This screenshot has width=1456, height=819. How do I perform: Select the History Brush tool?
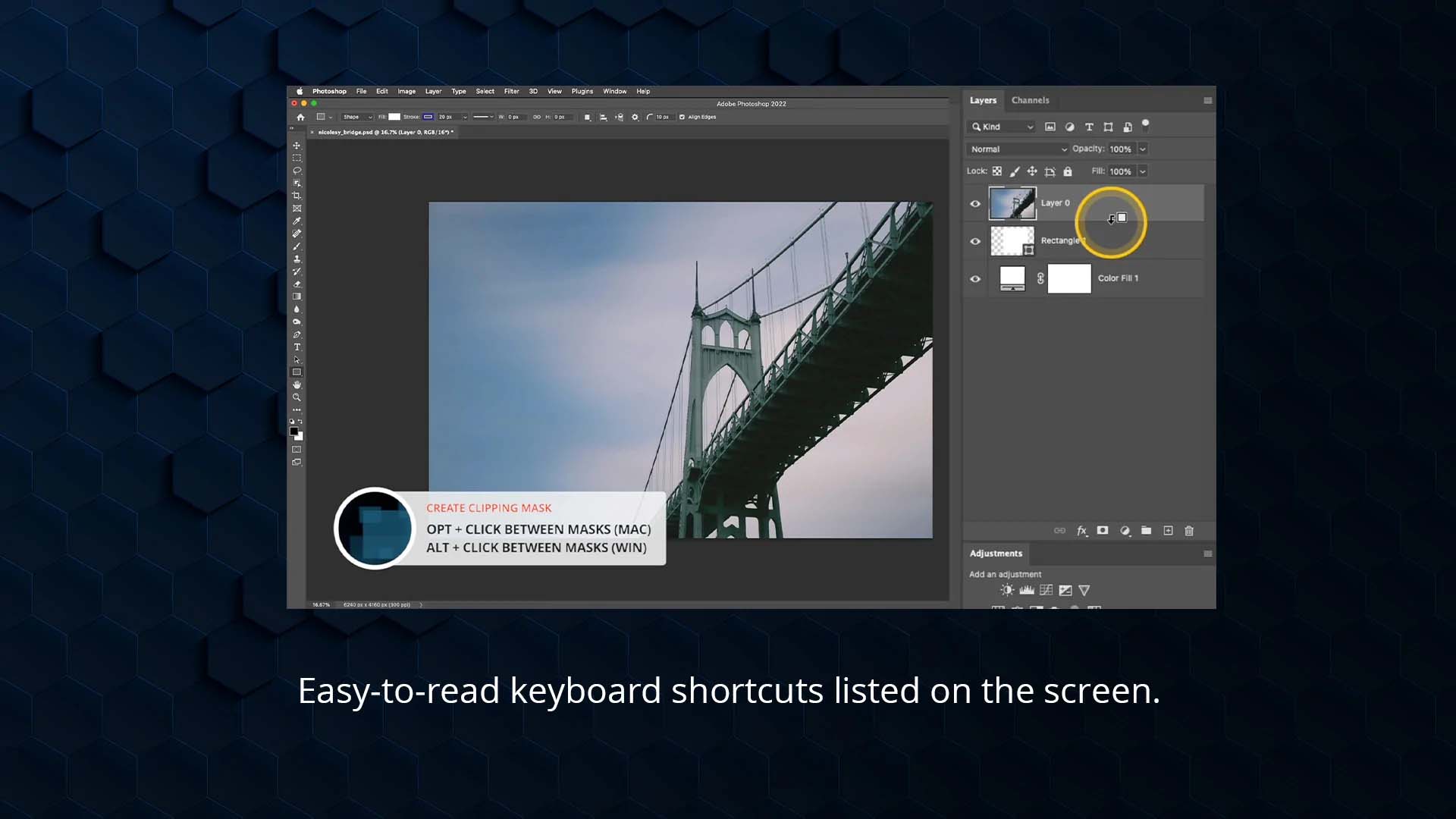(297, 271)
